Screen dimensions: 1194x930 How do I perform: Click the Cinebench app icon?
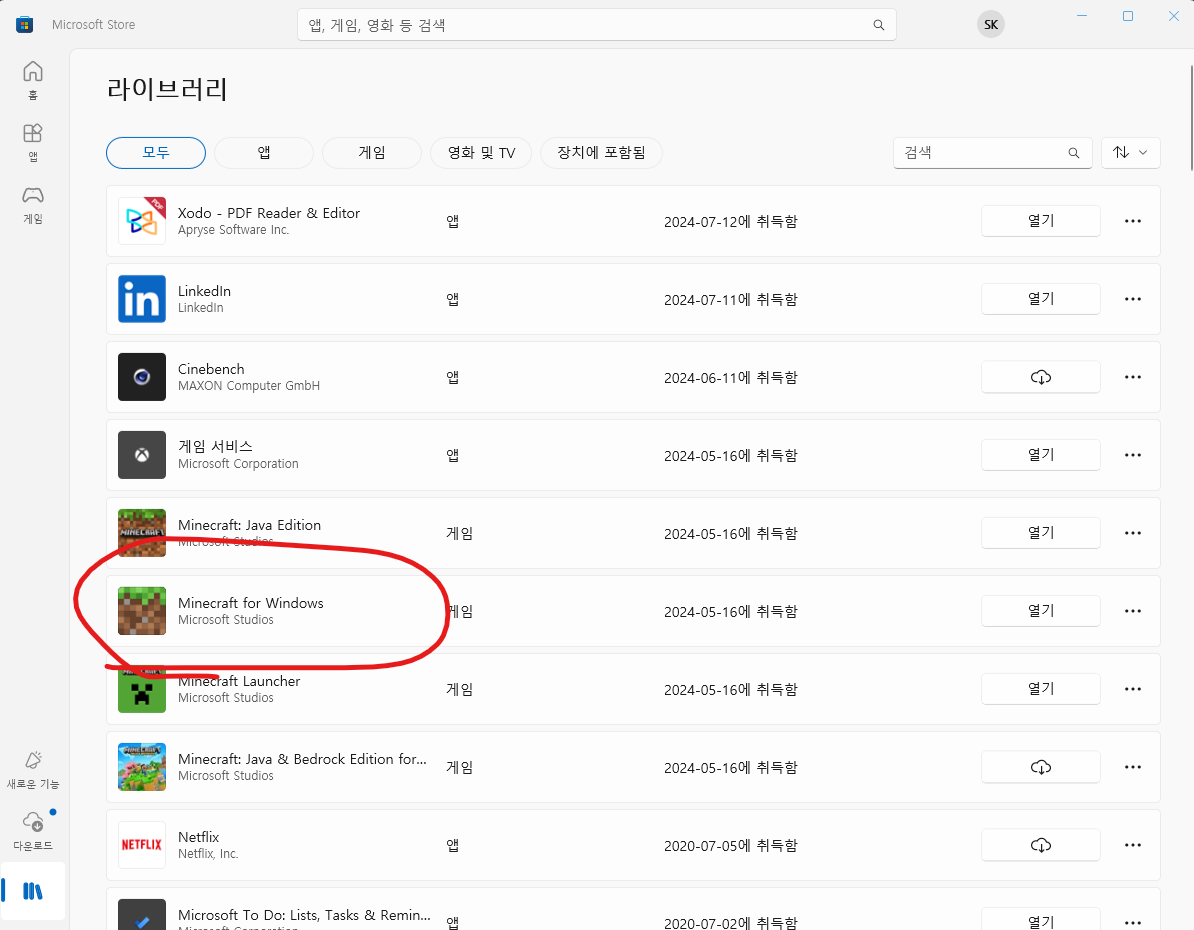142,377
